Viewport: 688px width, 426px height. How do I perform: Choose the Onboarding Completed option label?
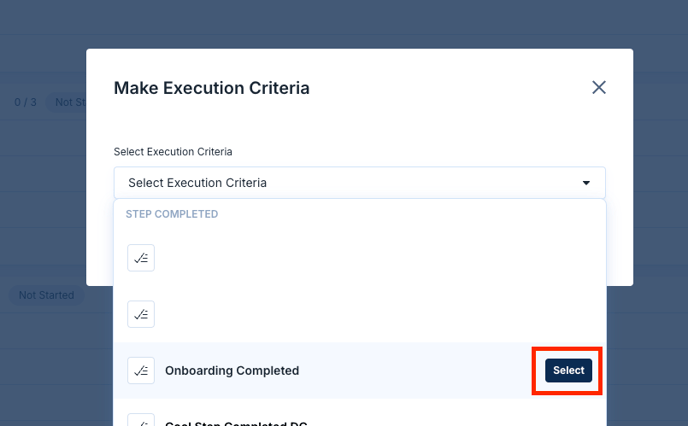232,370
